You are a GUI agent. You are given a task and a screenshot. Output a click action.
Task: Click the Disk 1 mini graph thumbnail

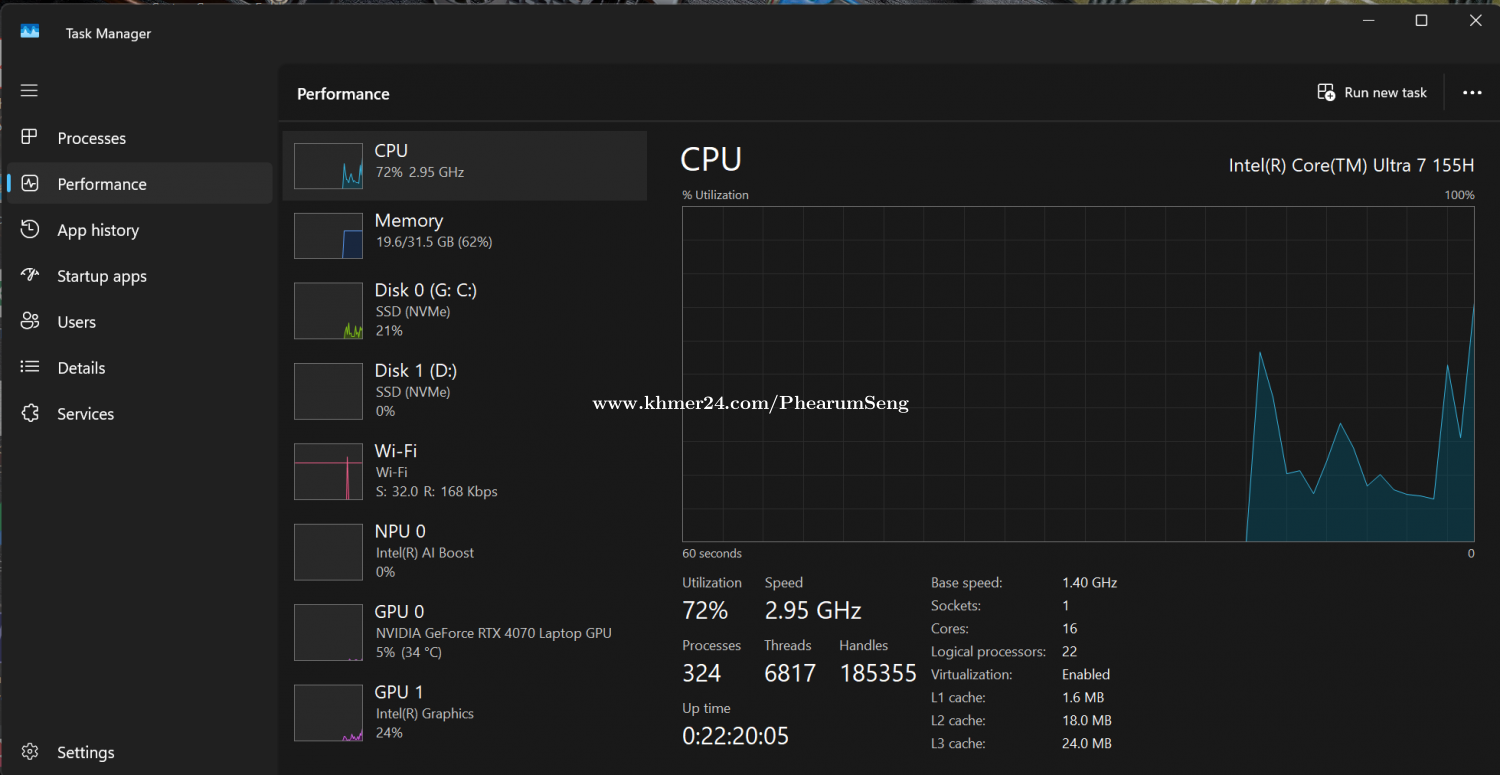tap(328, 391)
